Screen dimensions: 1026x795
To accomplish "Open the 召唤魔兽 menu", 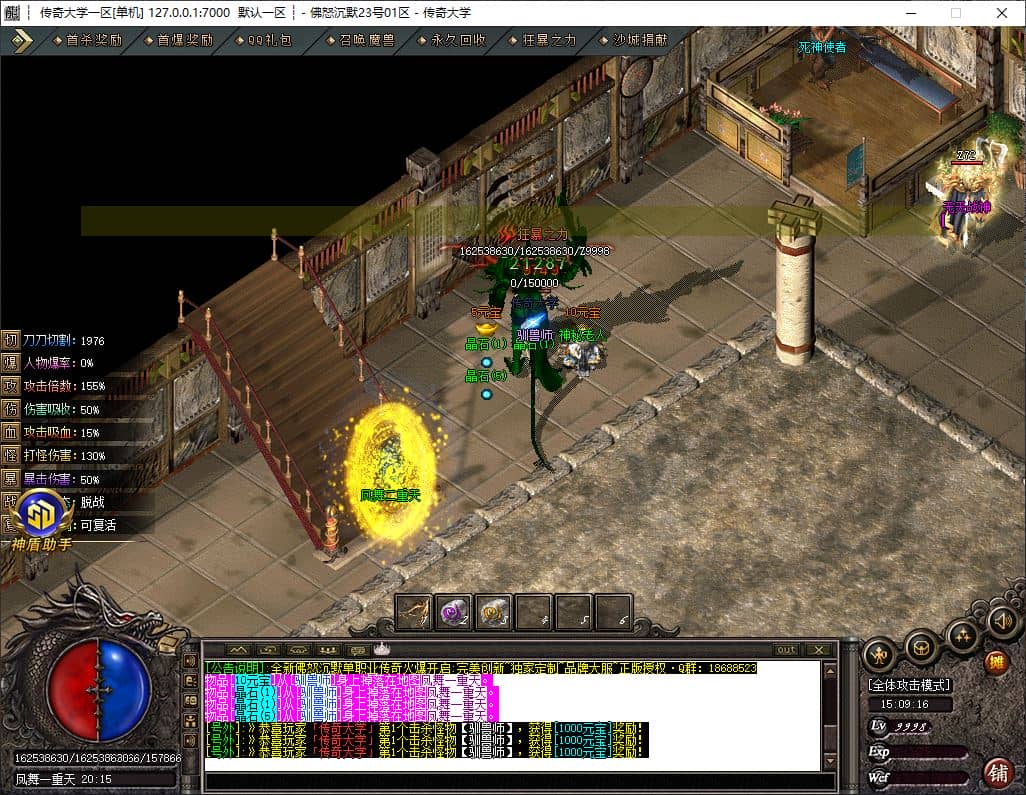I will (x=361, y=40).
